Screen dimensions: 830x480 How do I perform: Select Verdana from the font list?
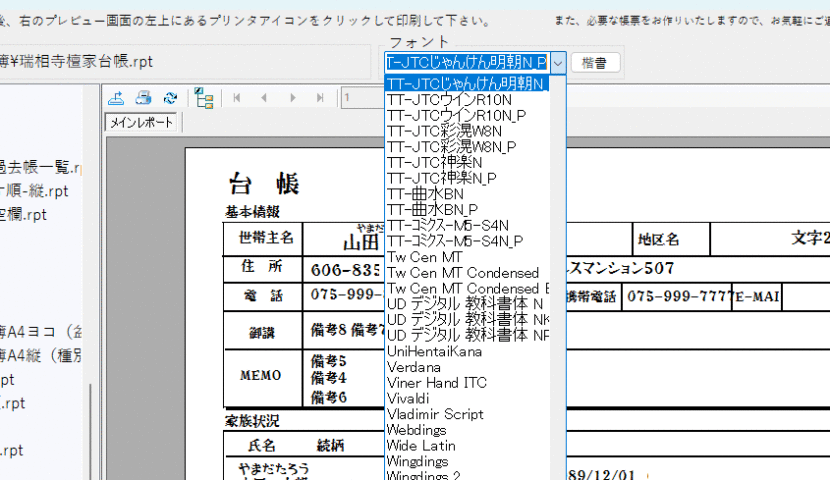click(415, 367)
